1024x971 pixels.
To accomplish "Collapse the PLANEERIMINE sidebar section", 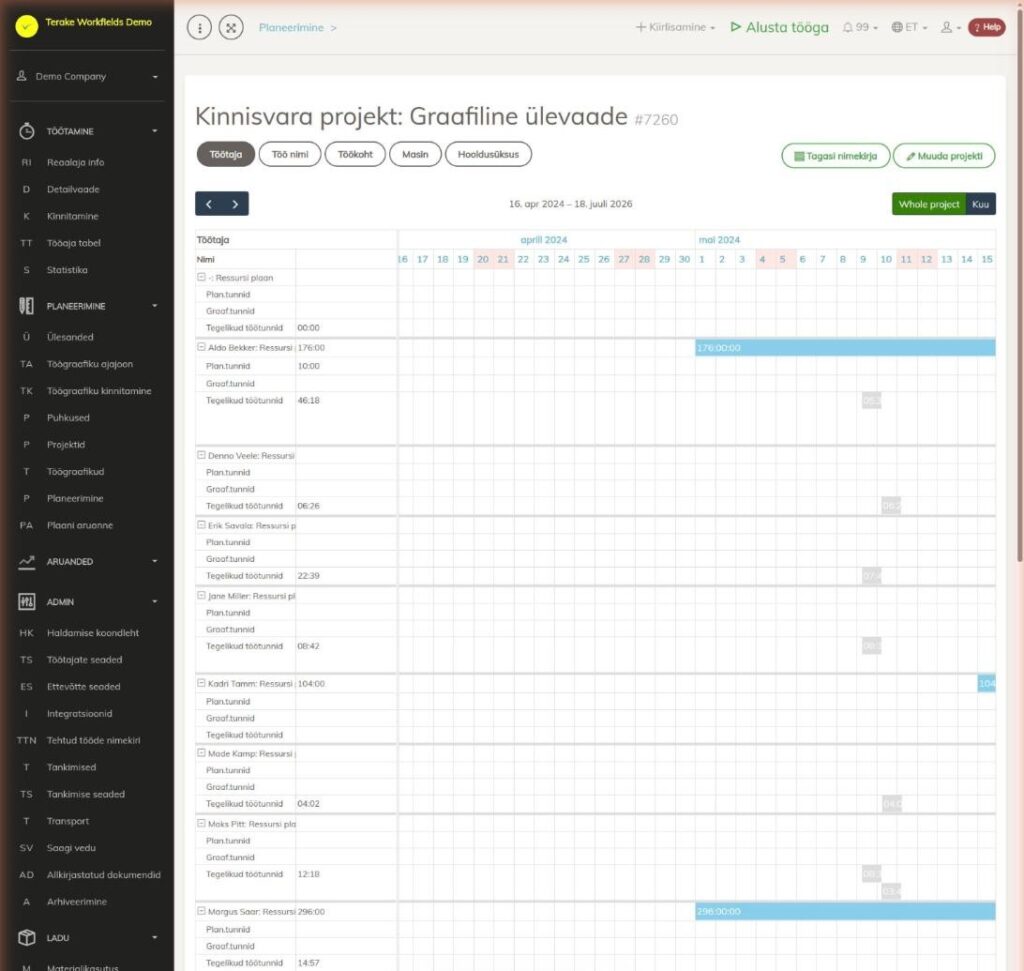I will pos(87,306).
